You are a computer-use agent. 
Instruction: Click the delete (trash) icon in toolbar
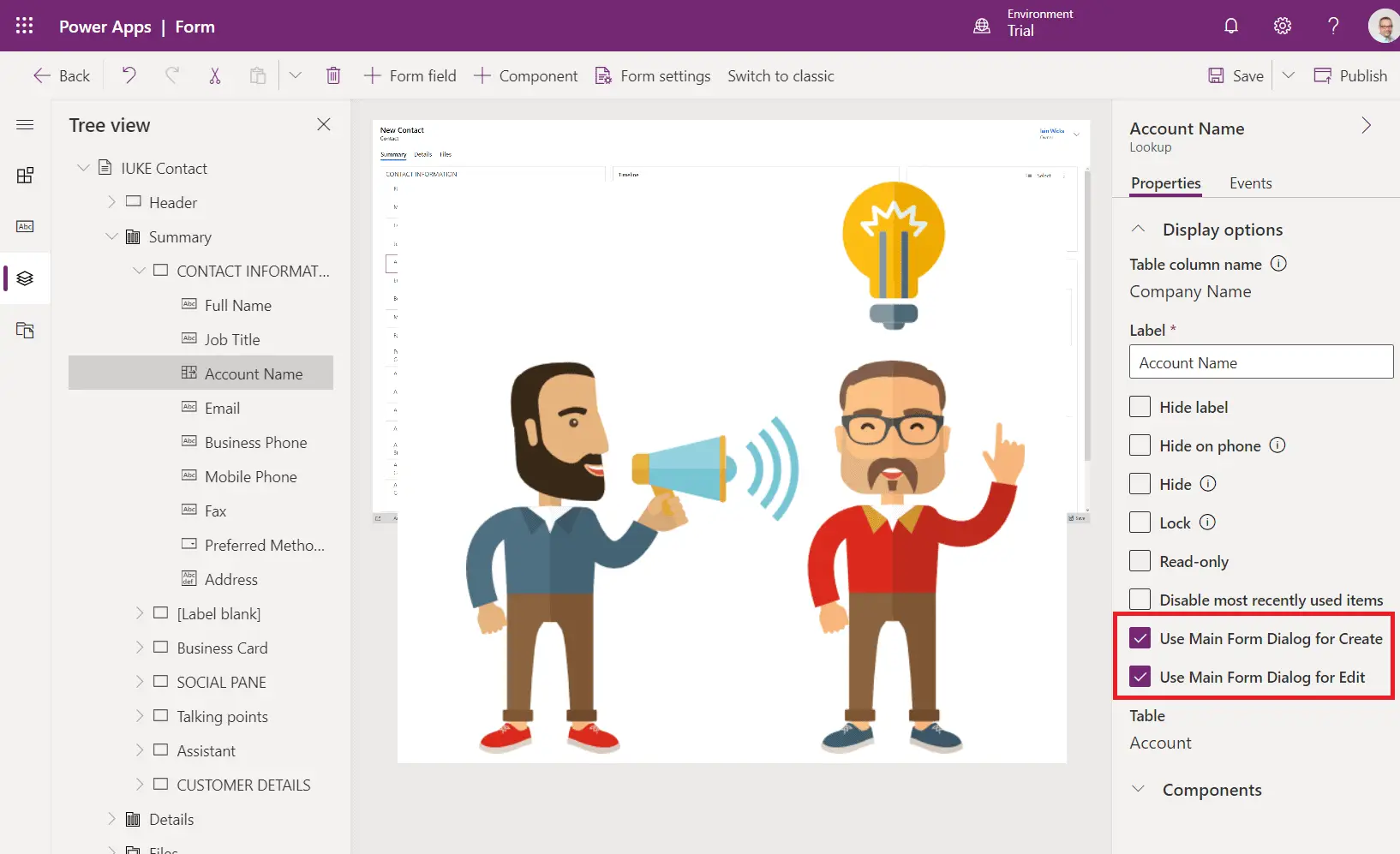pos(333,75)
